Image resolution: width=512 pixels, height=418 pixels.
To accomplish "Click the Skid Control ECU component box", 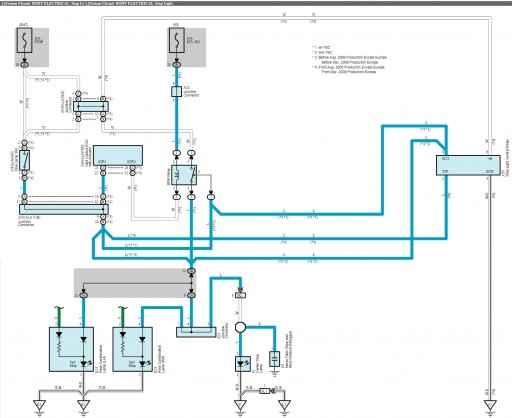I will (x=118, y=155).
